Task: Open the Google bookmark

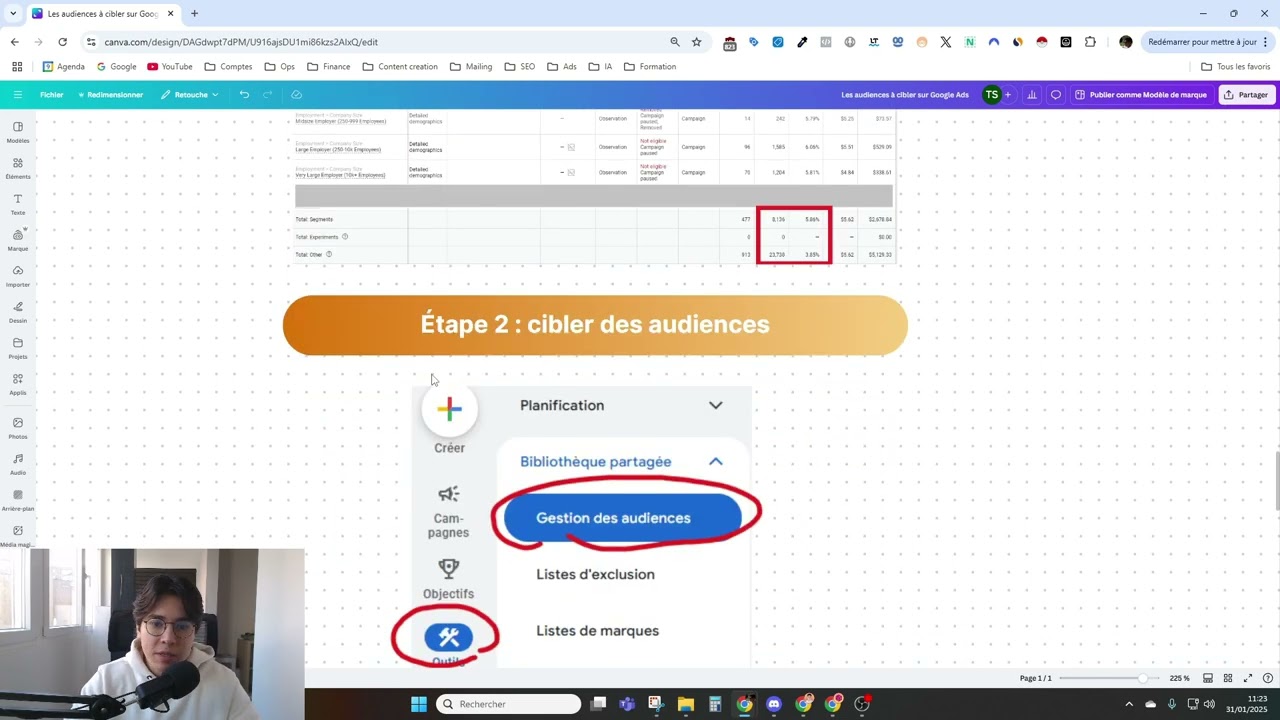Action: pos(116,67)
